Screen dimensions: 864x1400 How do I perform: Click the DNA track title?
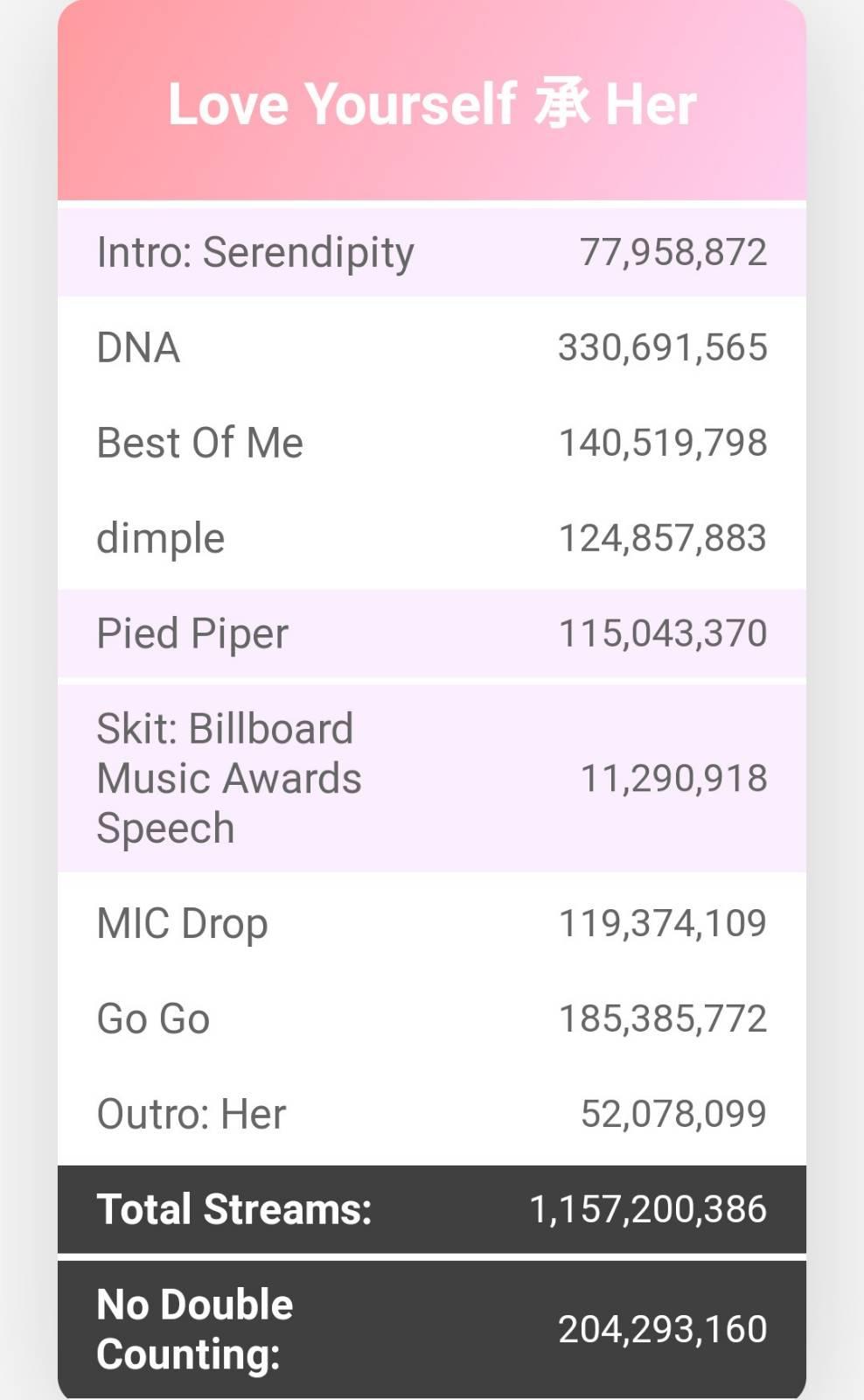tap(138, 348)
